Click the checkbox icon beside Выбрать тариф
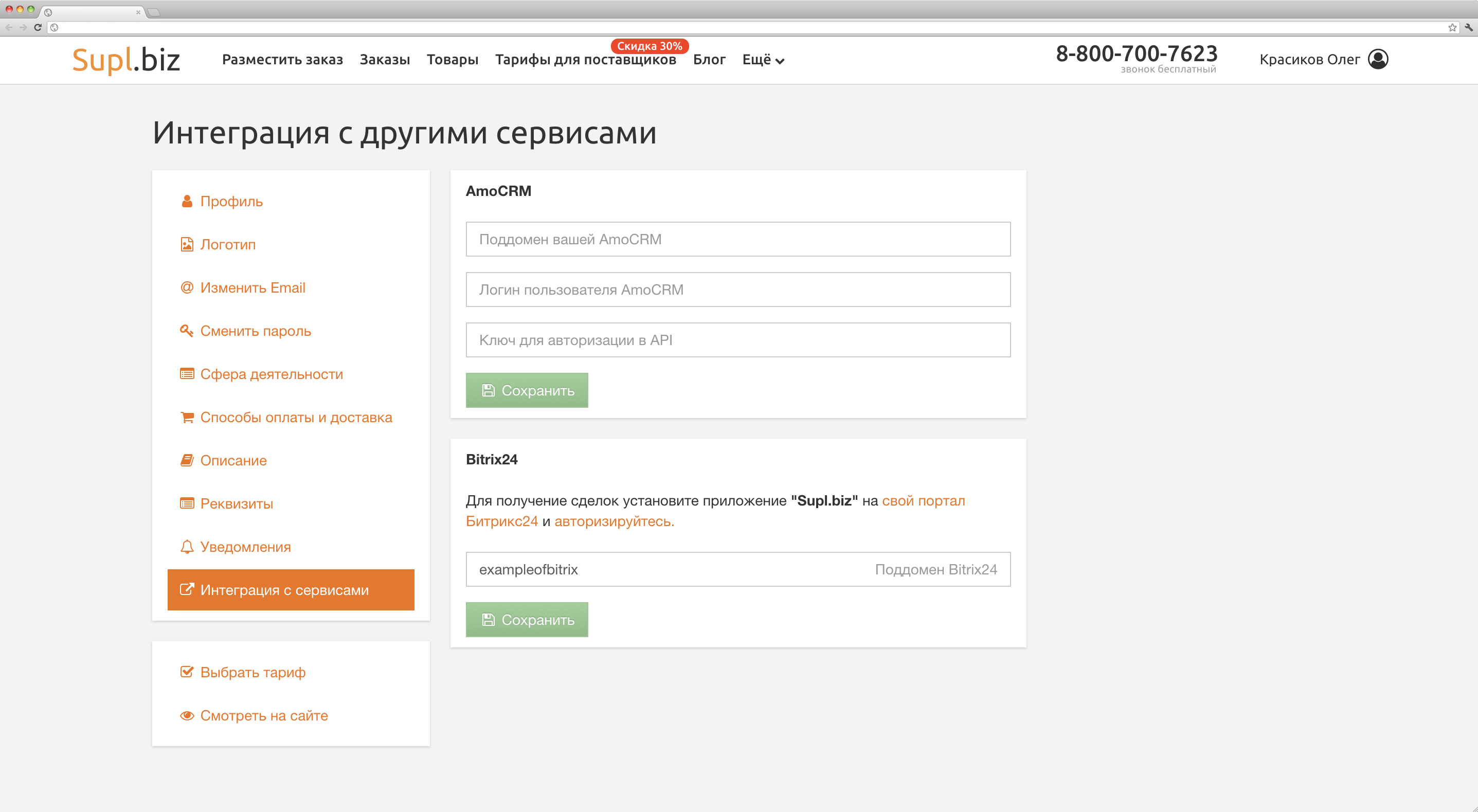This screenshot has height=812, width=1478. click(x=187, y=672)
